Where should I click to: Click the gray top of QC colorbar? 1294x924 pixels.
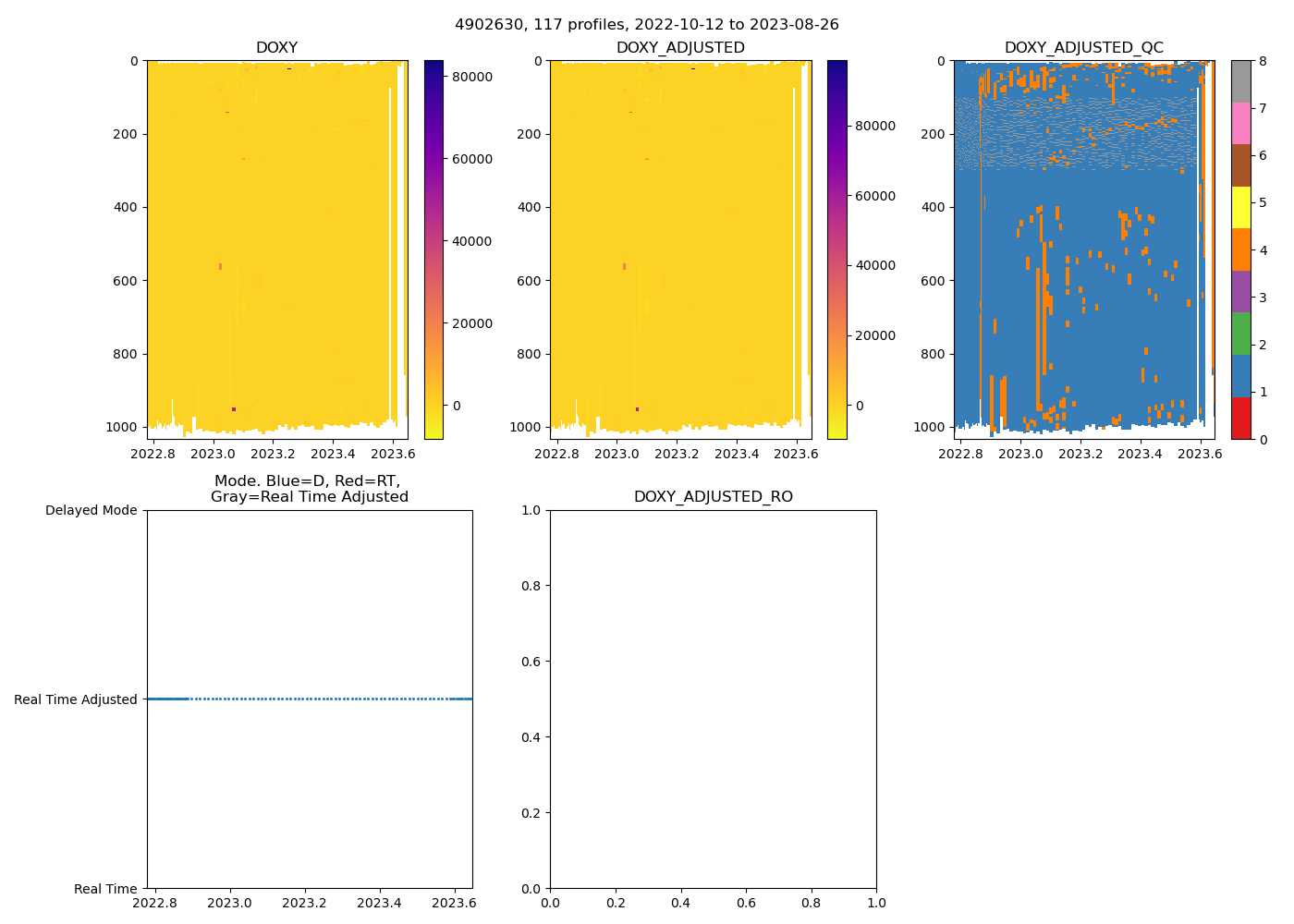tap(1240, 81)
